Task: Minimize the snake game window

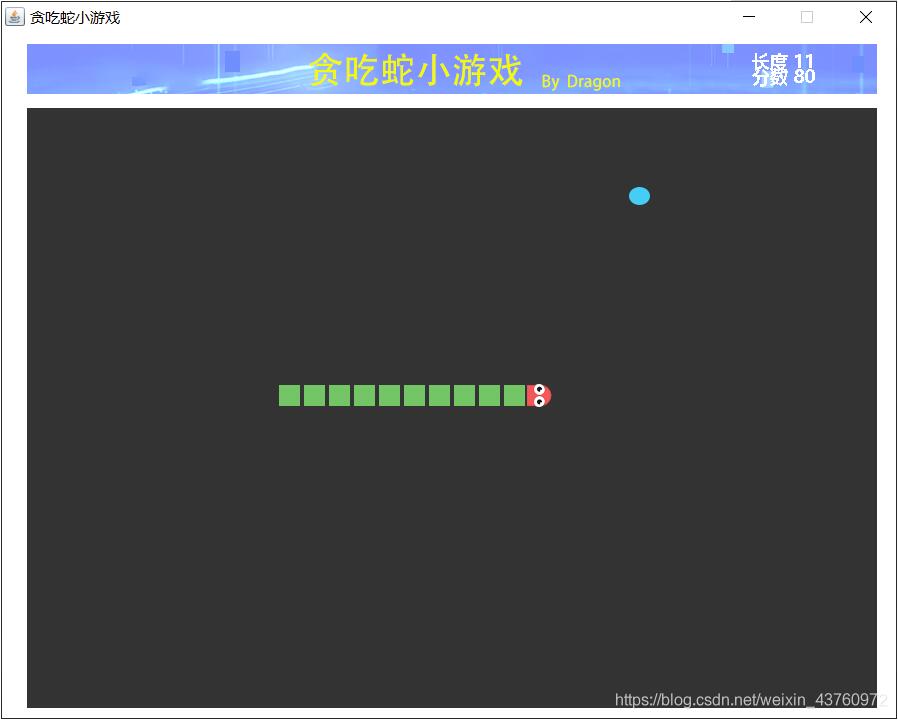Action: [749, 17]
